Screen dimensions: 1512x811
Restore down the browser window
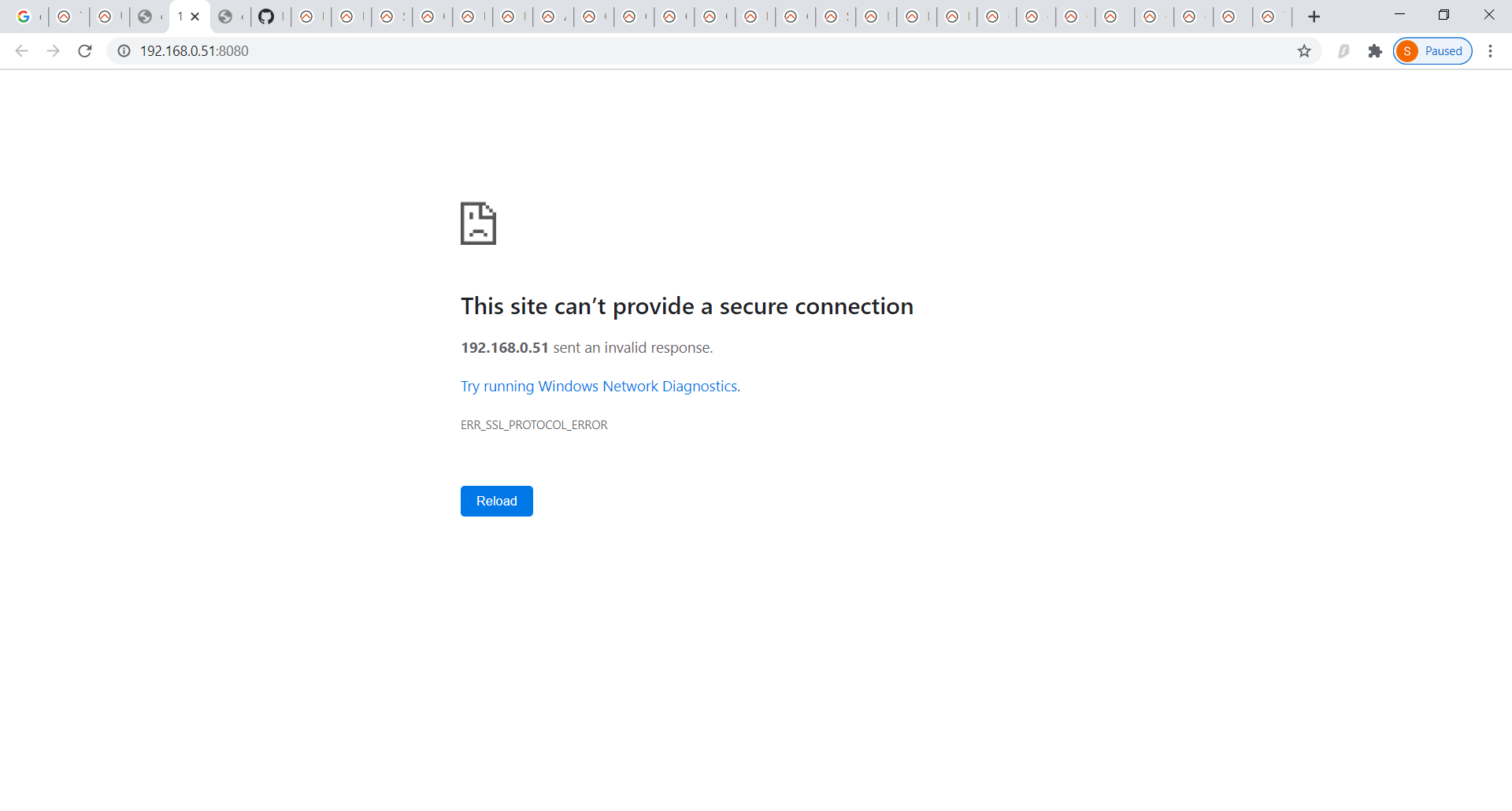1443,15
